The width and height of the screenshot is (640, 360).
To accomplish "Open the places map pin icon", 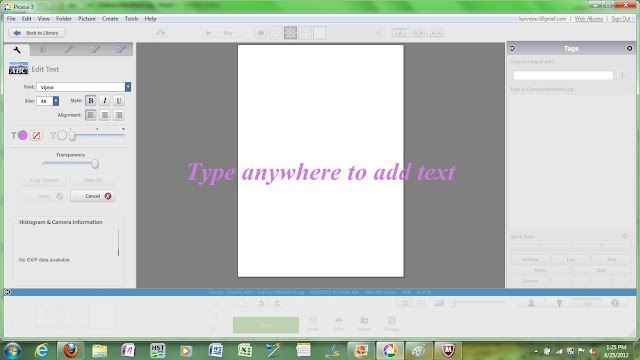I will [x=559, y=302].
